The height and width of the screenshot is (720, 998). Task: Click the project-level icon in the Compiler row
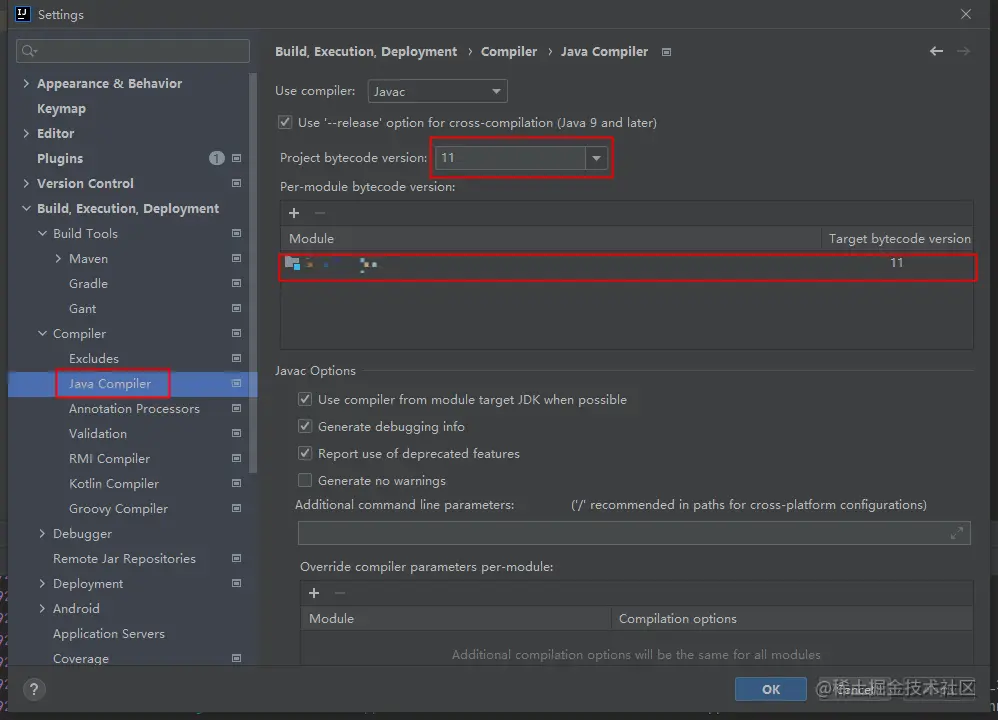coord(236,334)
